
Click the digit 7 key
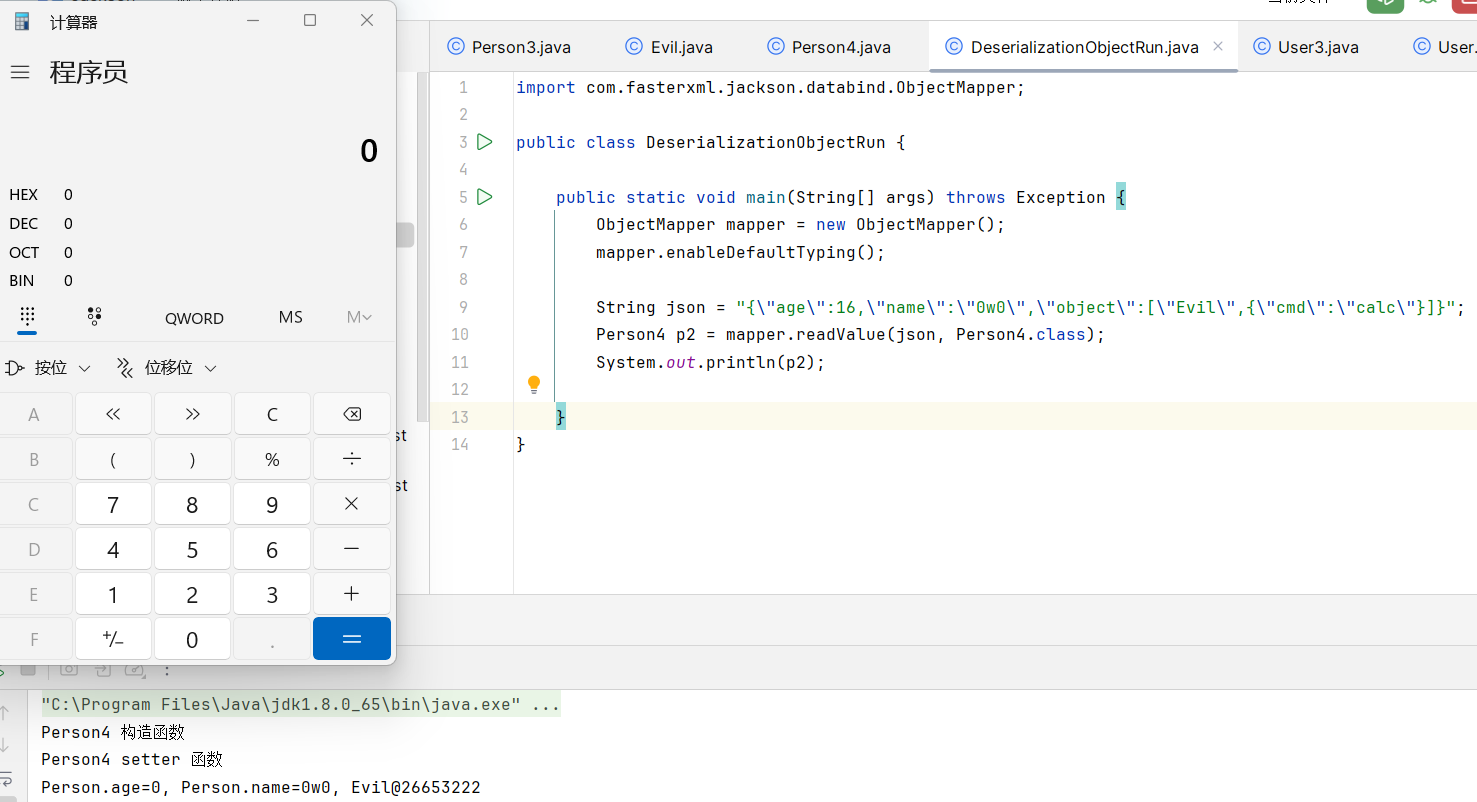coord(113,504)
